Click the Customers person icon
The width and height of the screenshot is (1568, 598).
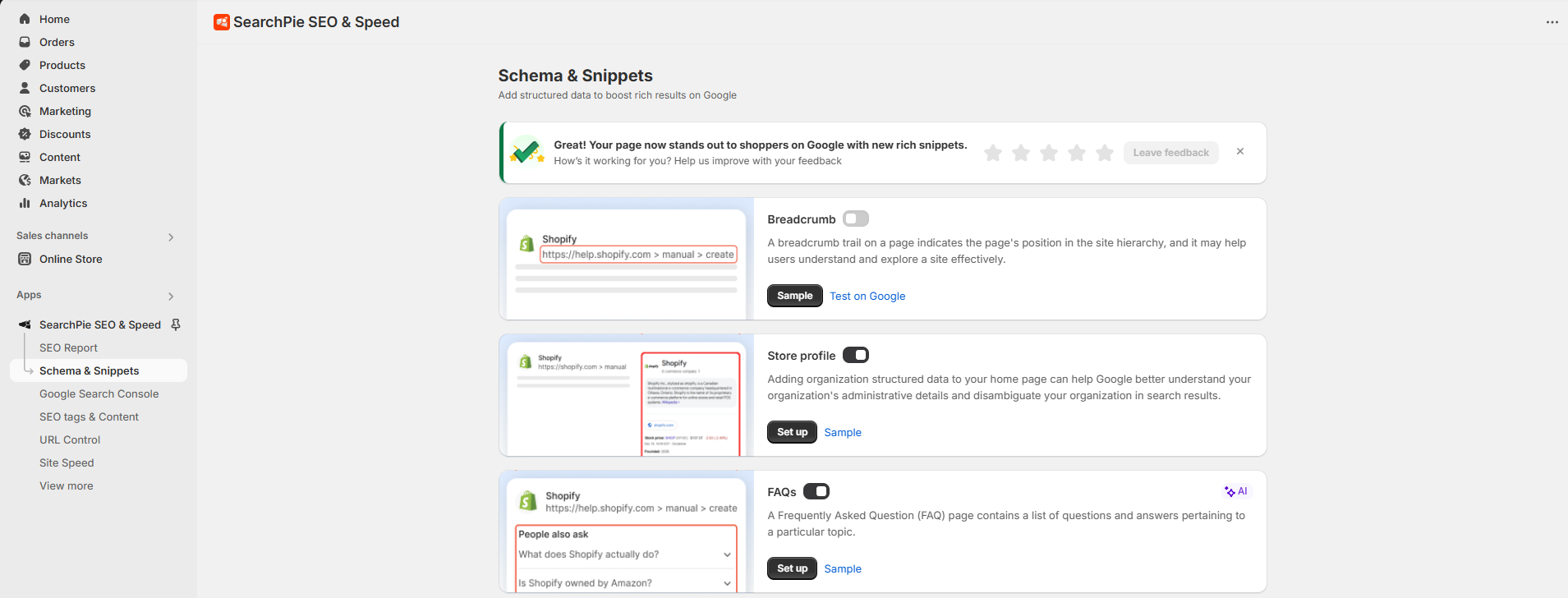tap(25, 88)
